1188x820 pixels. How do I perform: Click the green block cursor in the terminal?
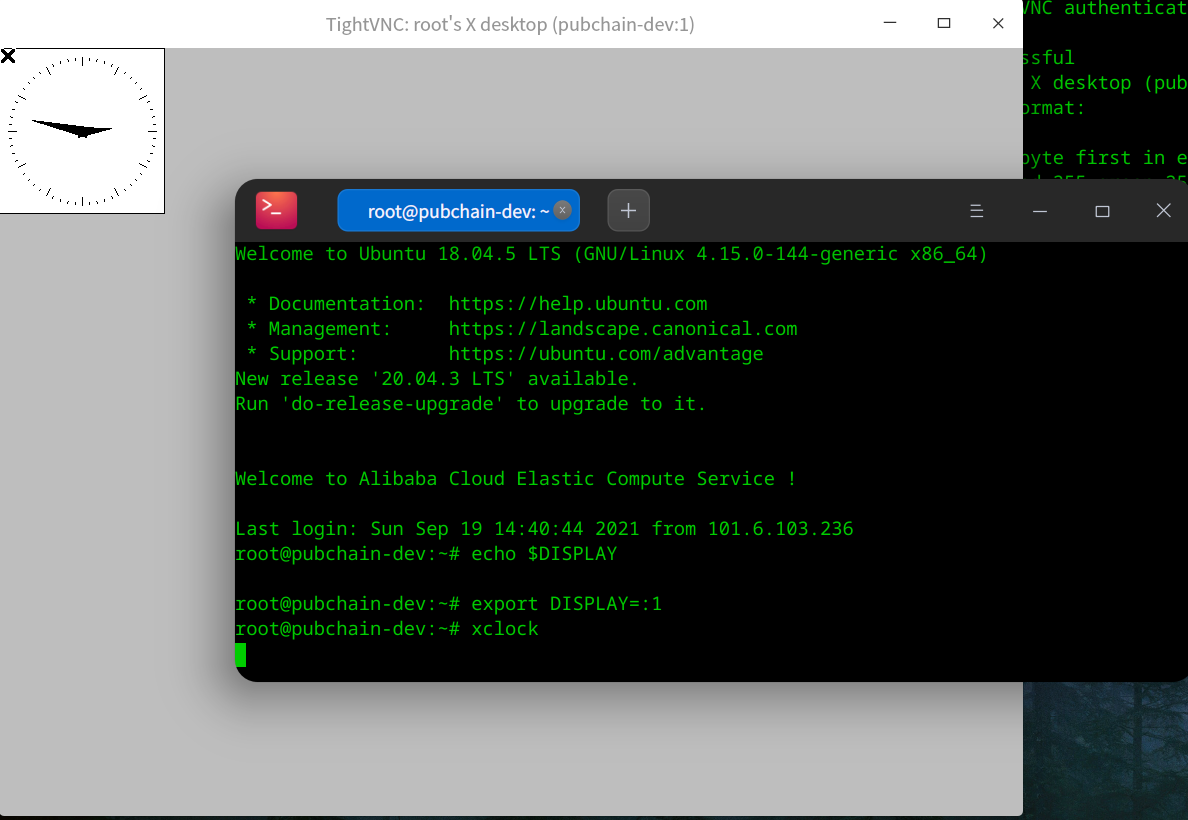pyautogui.click(x=240, y=655)
